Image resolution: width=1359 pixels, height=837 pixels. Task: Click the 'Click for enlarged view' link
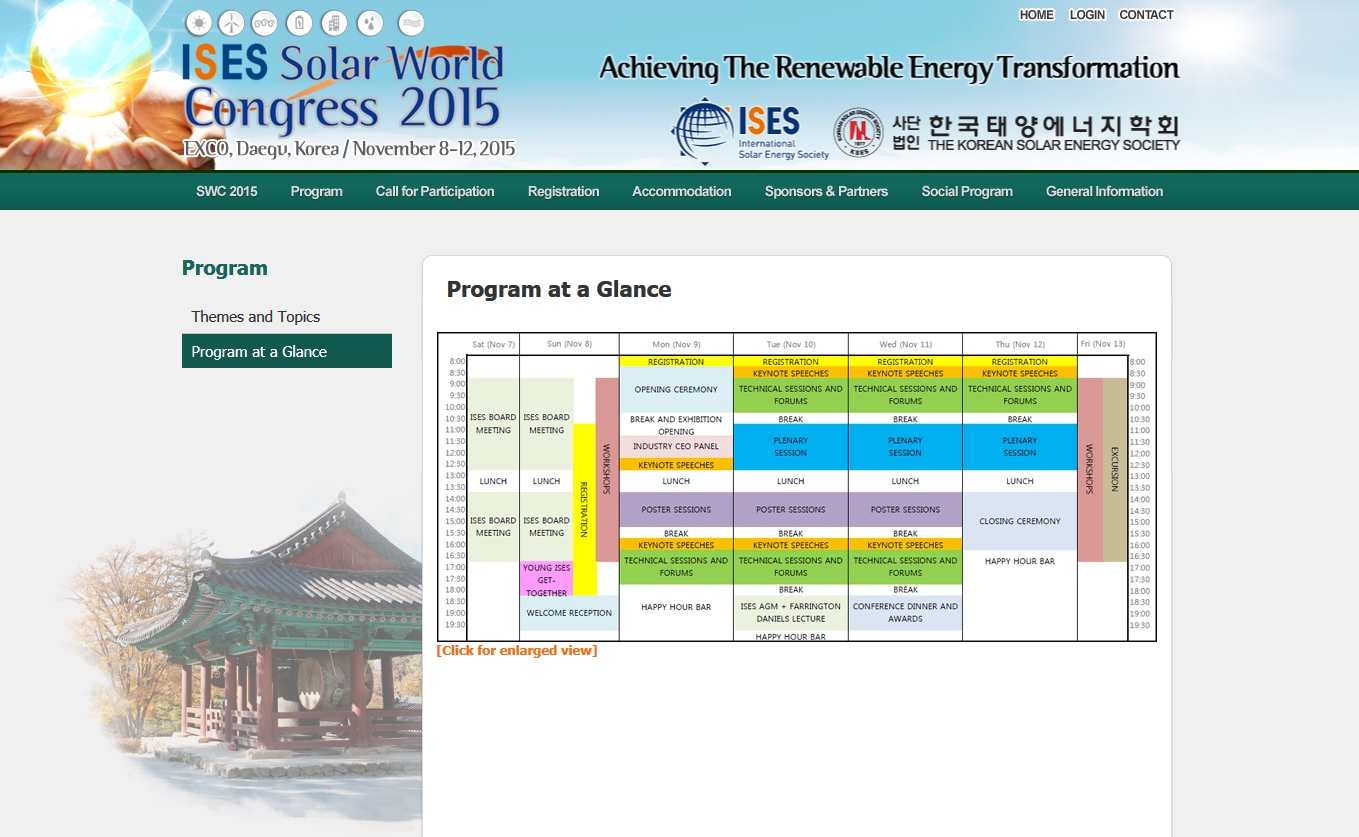click(x=517, y=651)
